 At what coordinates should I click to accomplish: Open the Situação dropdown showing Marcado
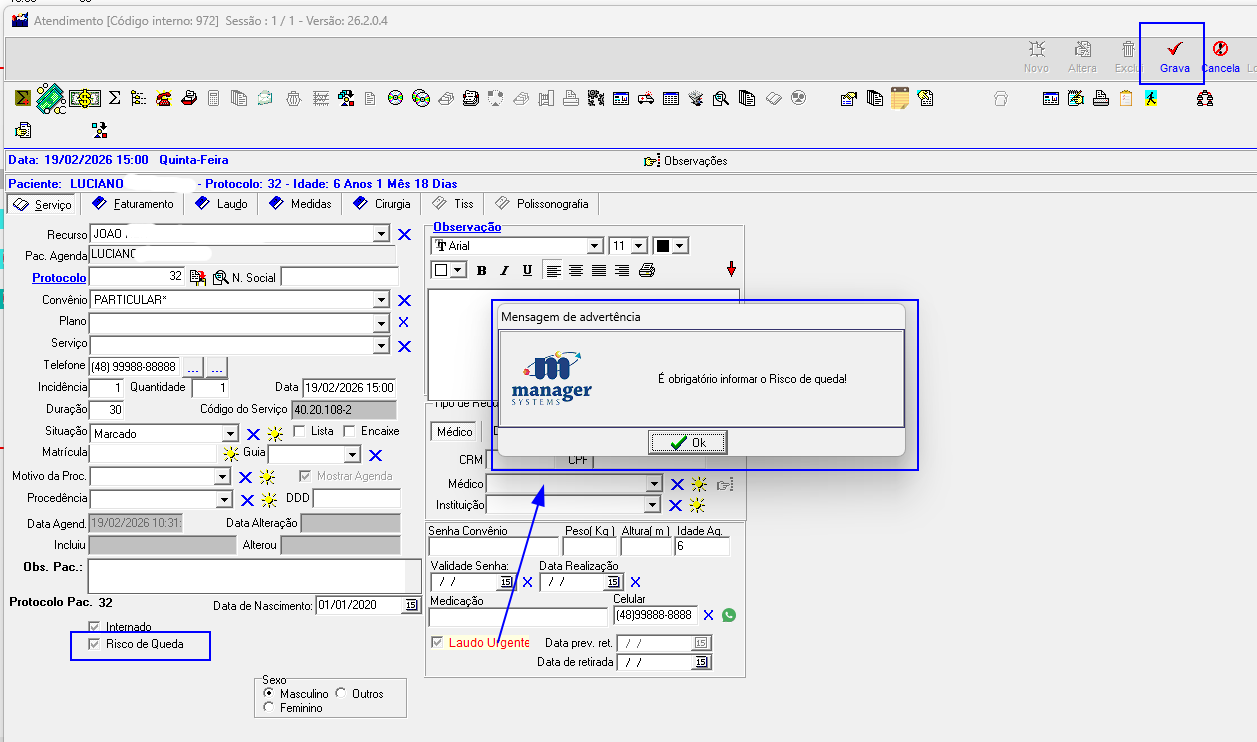230,434
